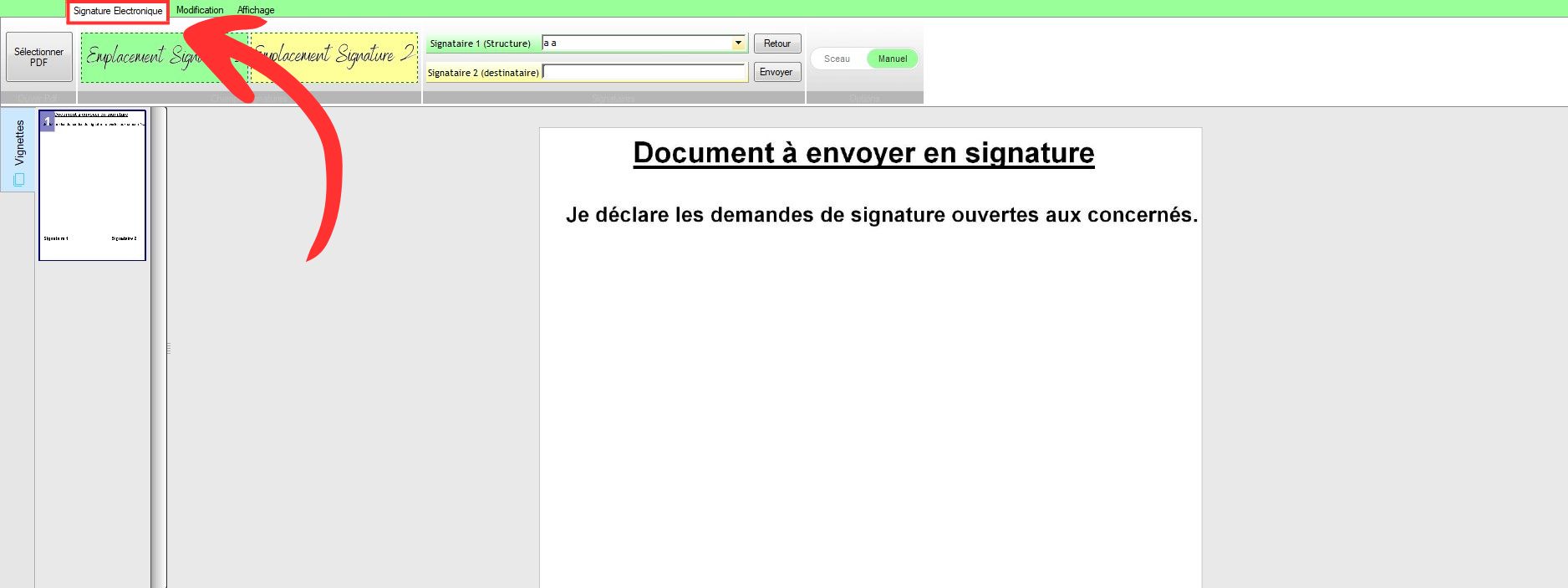Click the Signataire 2 (destinataire) input field
The height and width of the screenshot is (588, 1568).
(644, 73)
